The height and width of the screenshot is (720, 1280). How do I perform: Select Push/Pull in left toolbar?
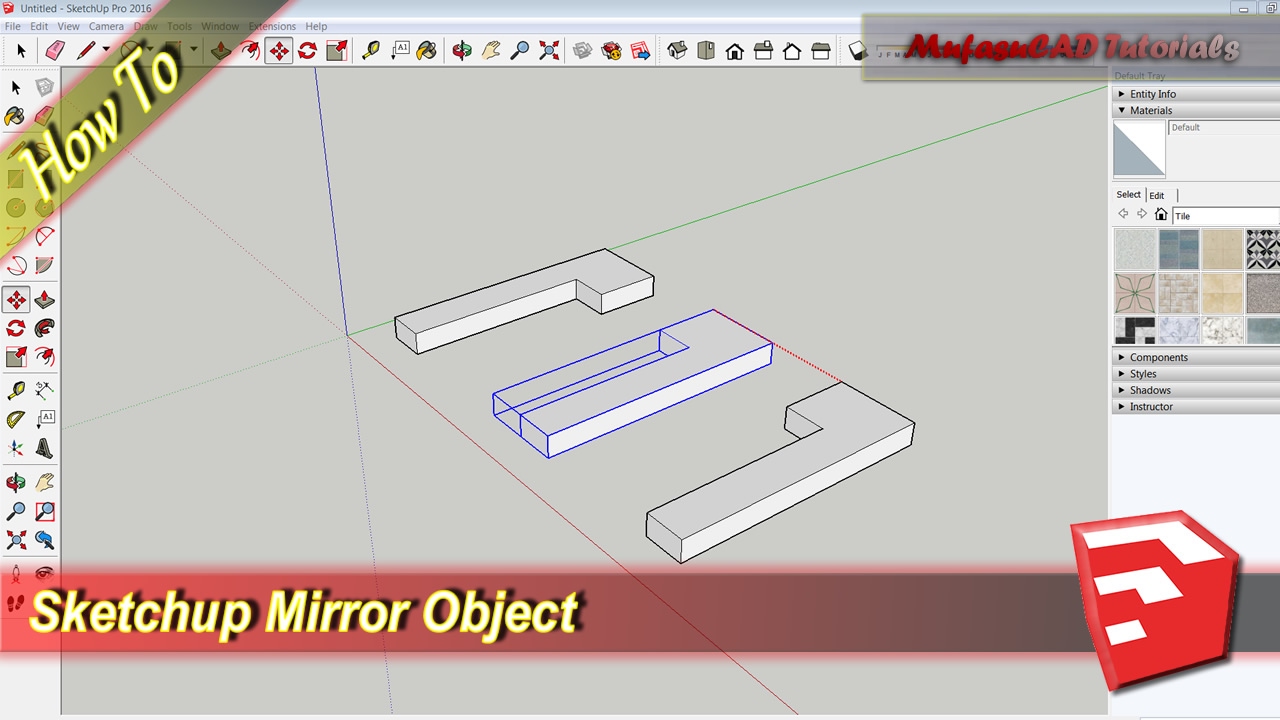[x=44, y=300]
